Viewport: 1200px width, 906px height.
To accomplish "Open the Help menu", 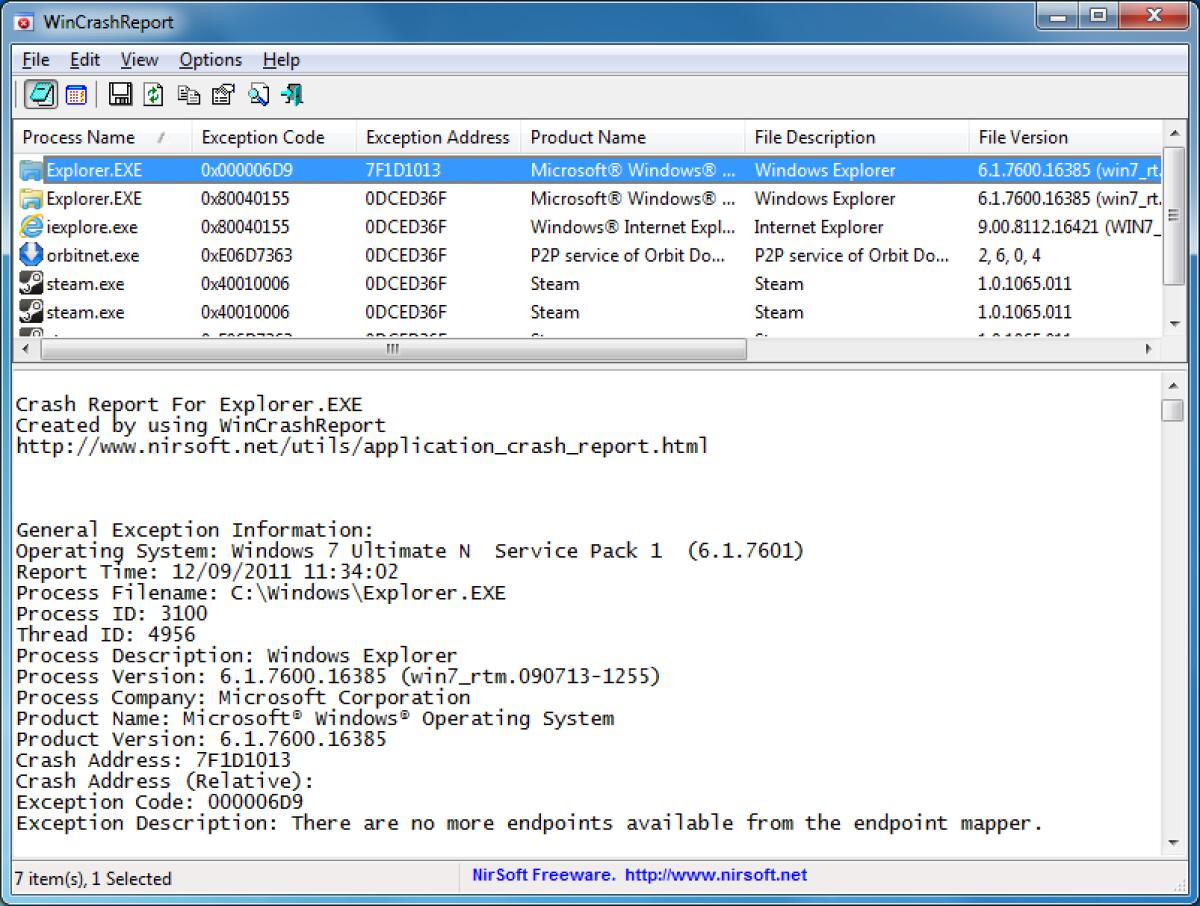I will tap(281, 60).
